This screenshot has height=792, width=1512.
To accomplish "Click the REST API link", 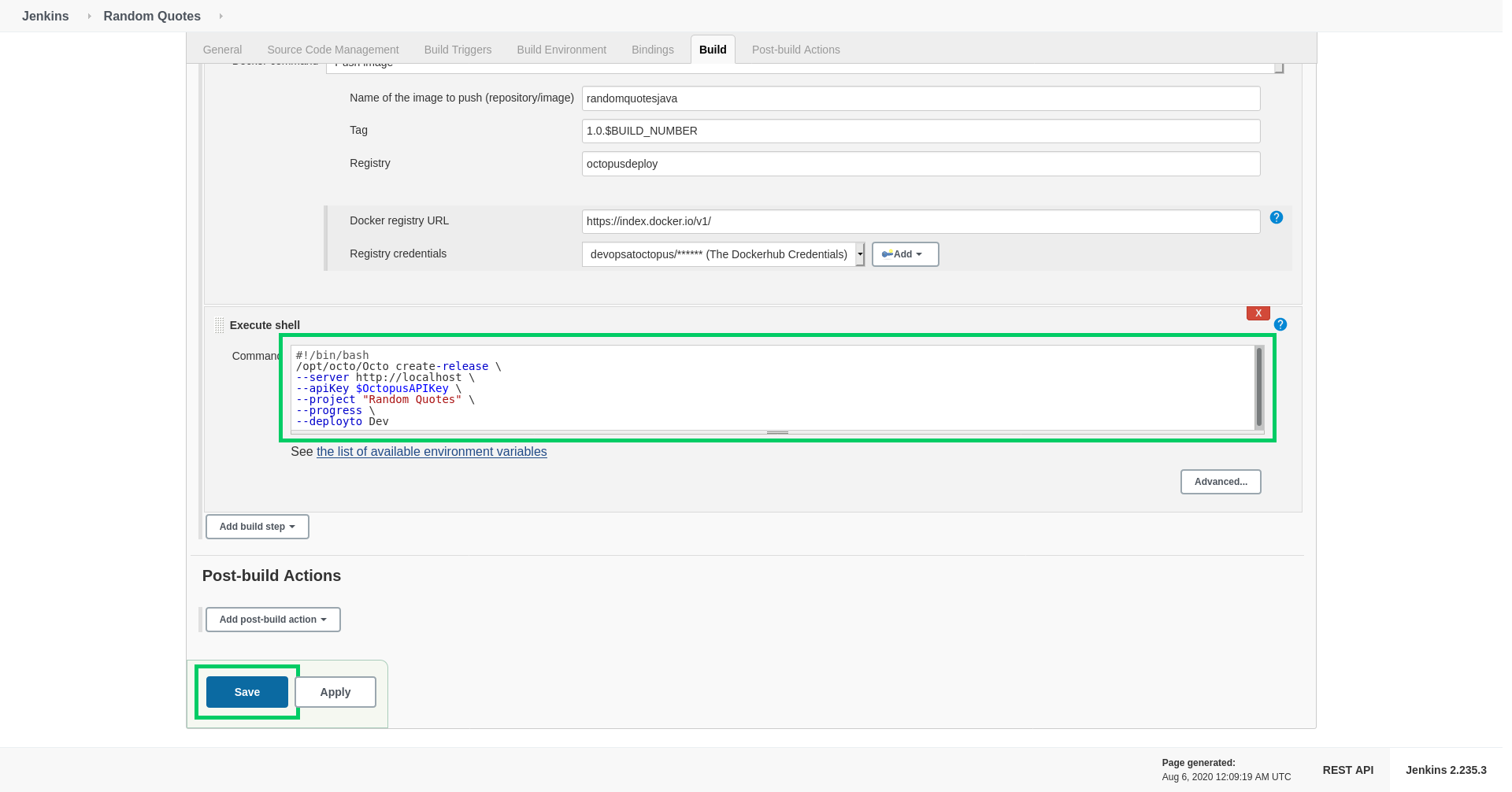I will click(1347, 769).
